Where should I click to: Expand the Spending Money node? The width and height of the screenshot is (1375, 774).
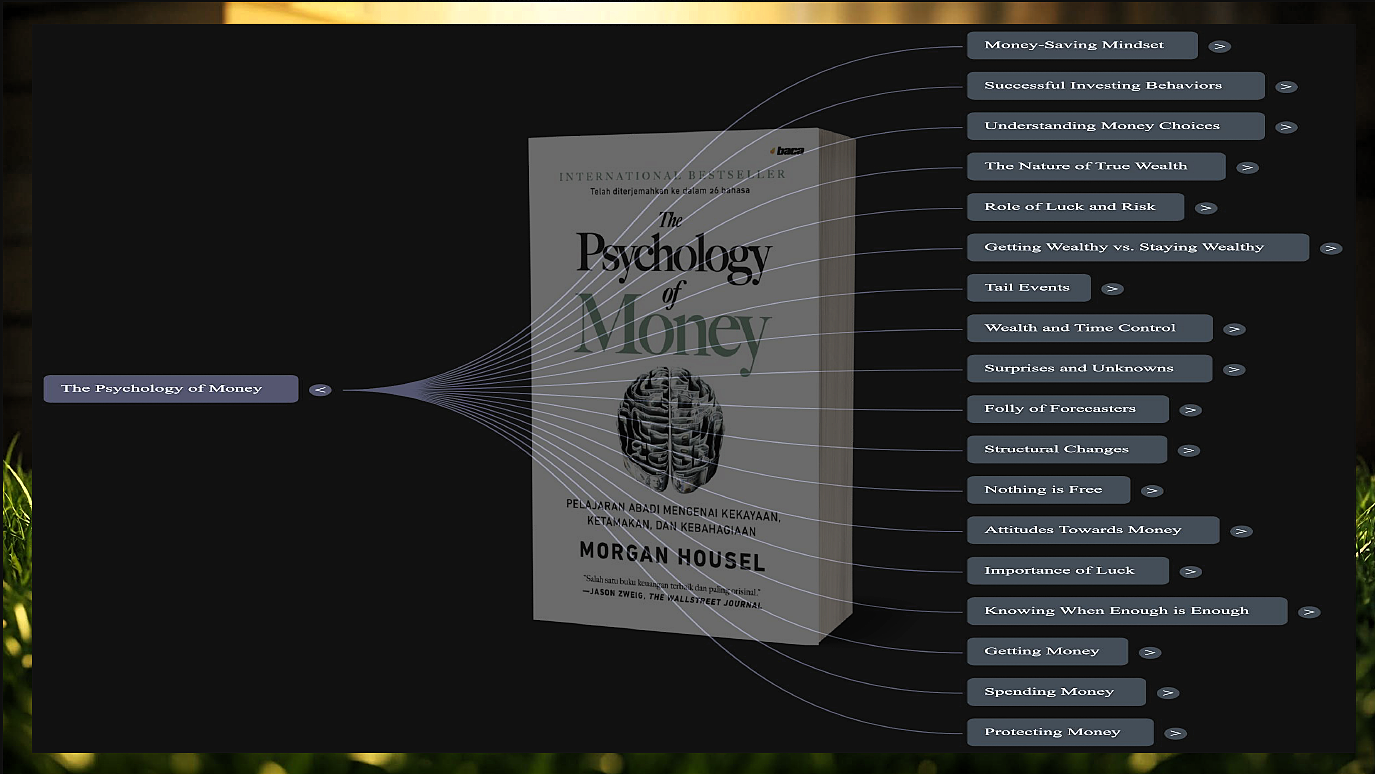click(1167, 693)
